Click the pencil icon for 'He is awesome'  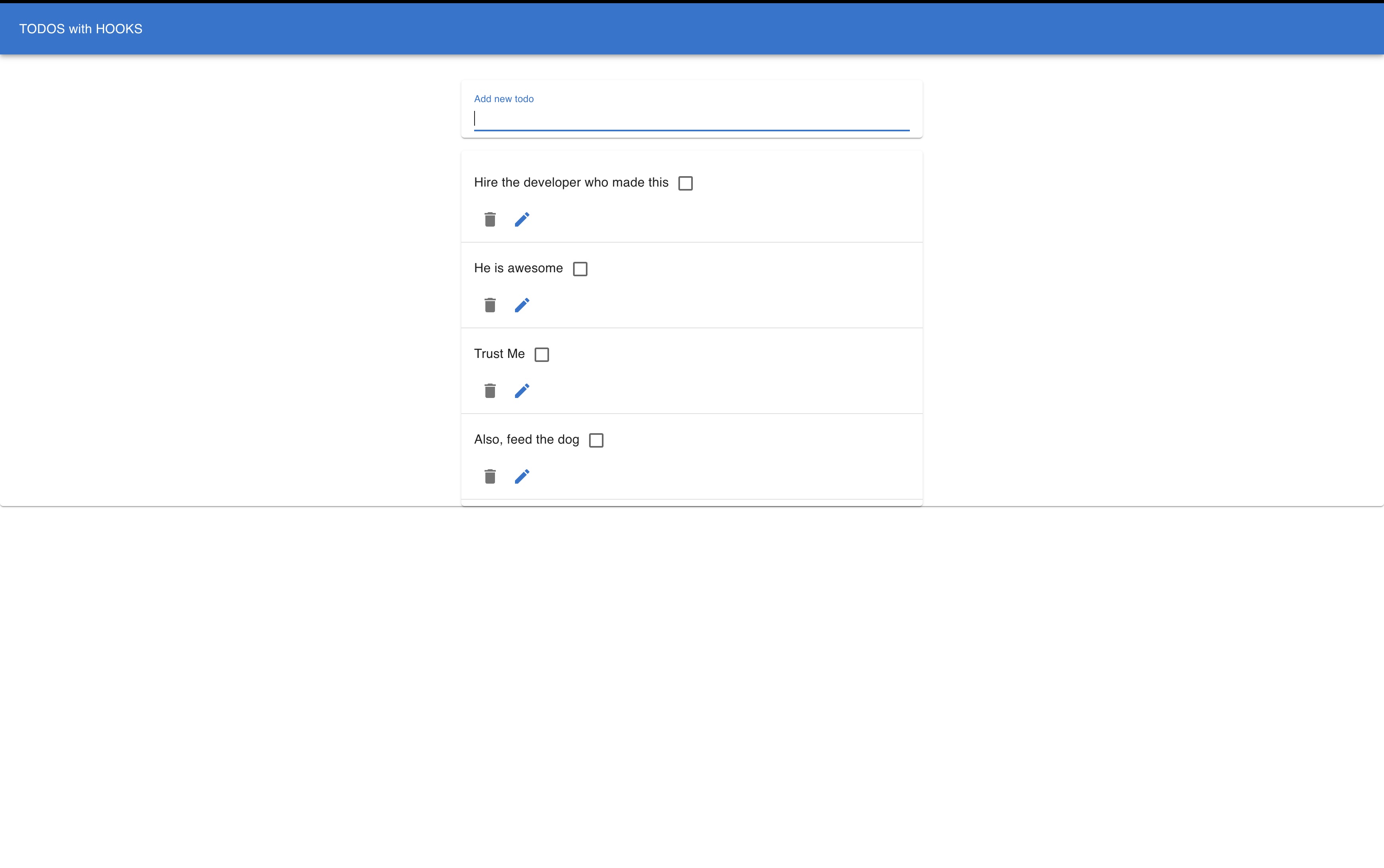point(522,305)
